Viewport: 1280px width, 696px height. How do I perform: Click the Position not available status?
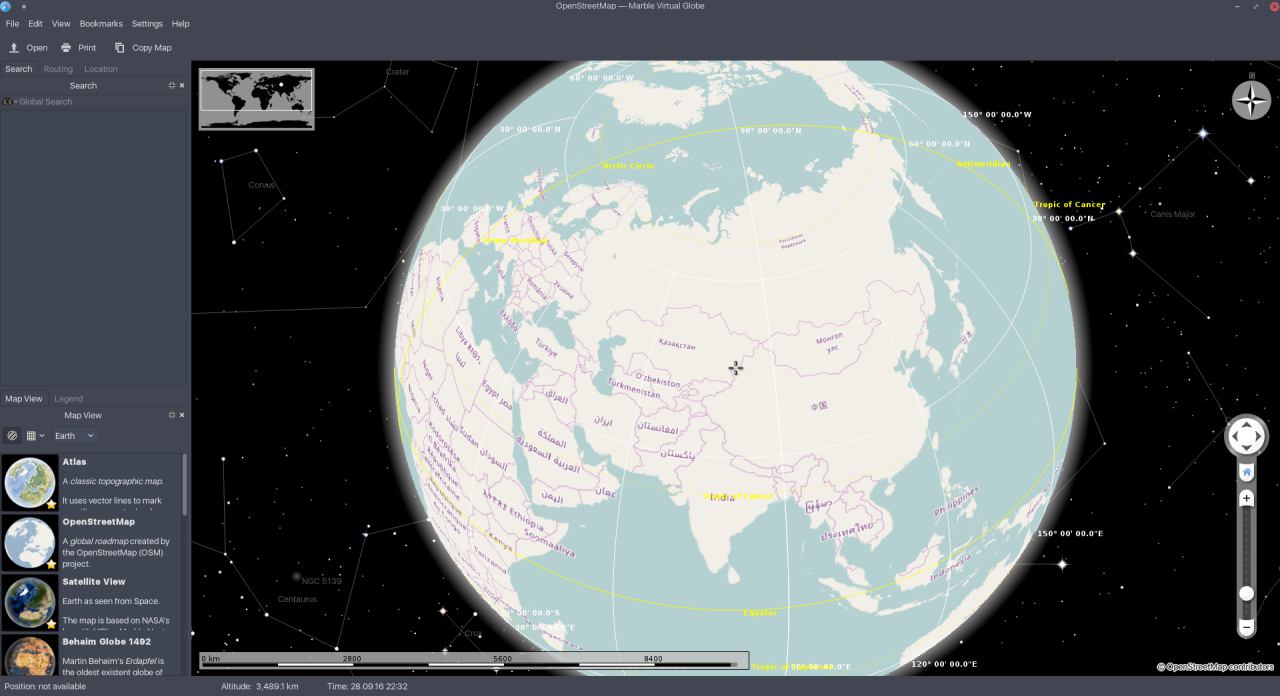coord(43,686)
